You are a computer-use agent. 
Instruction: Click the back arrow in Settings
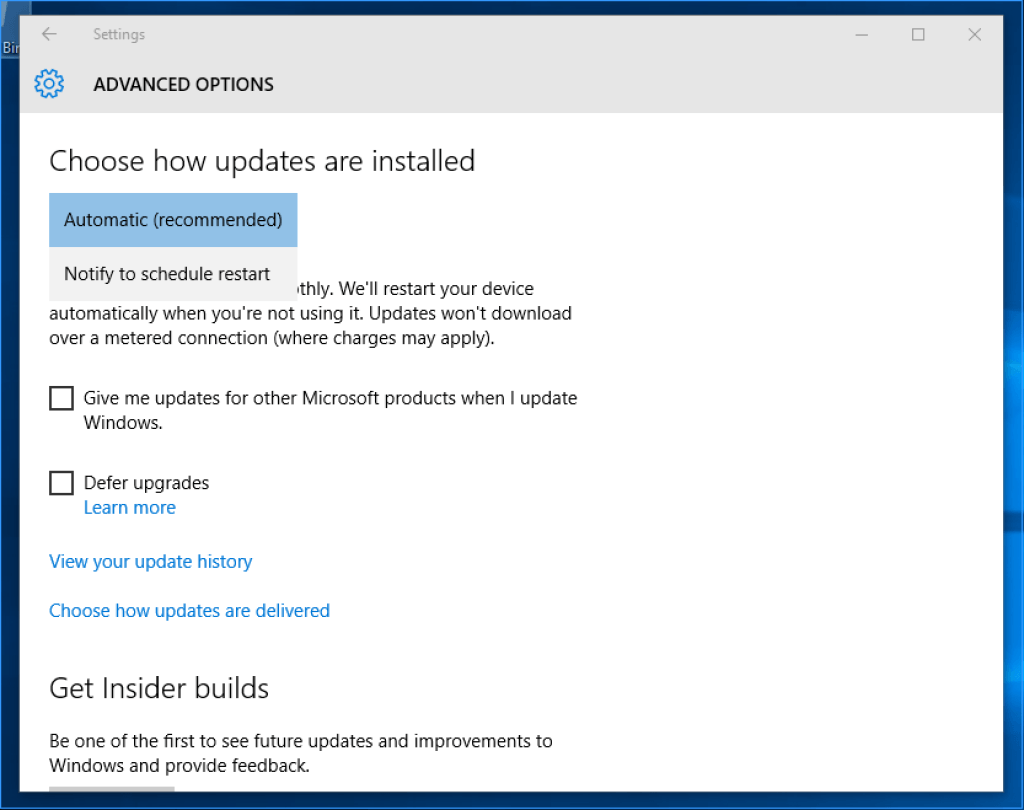point(49,34)
